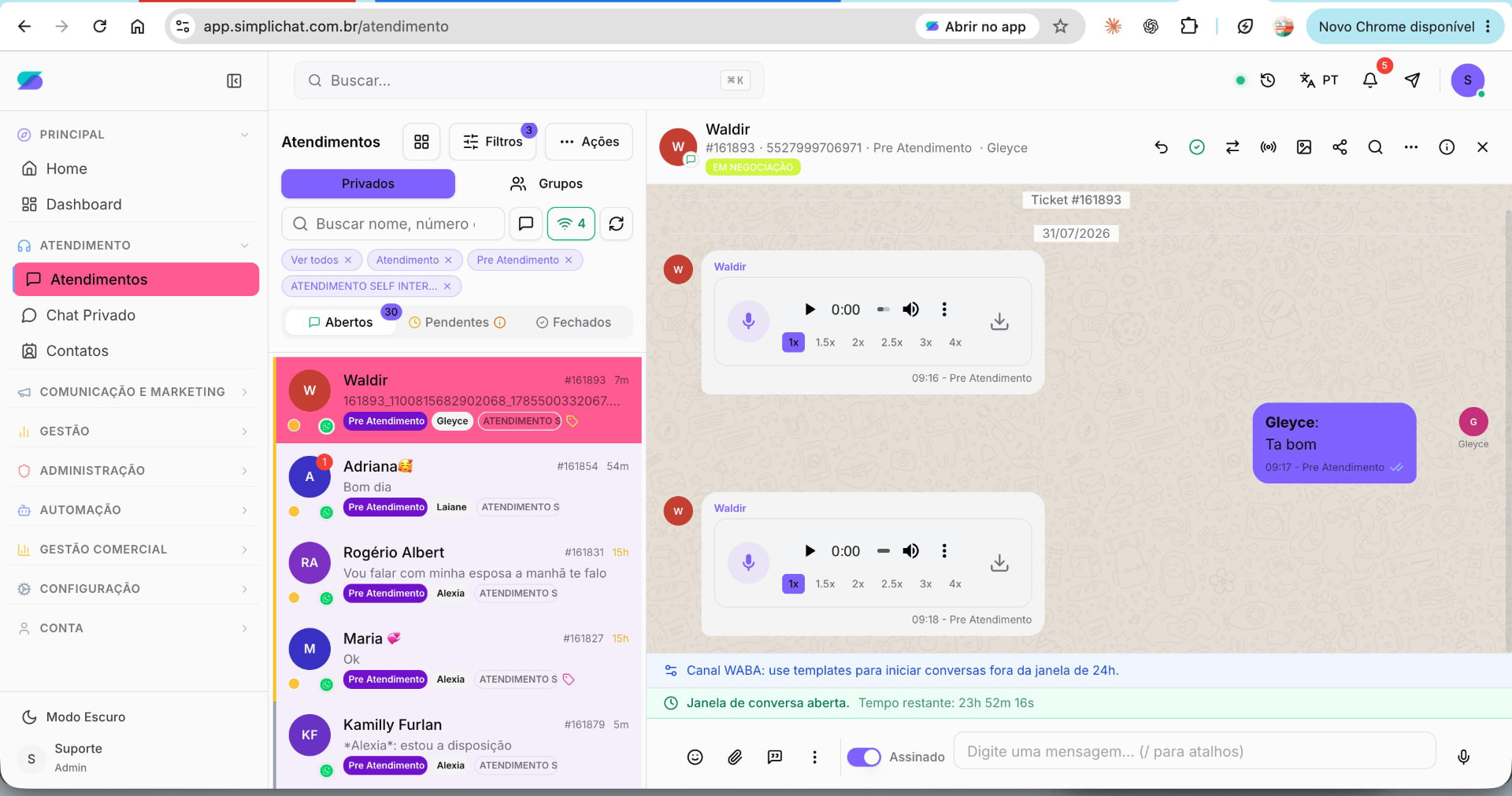Screen dimensions: 1512x796
Task: Transfer ticket with swap arrows icon
Action: 1232,147
